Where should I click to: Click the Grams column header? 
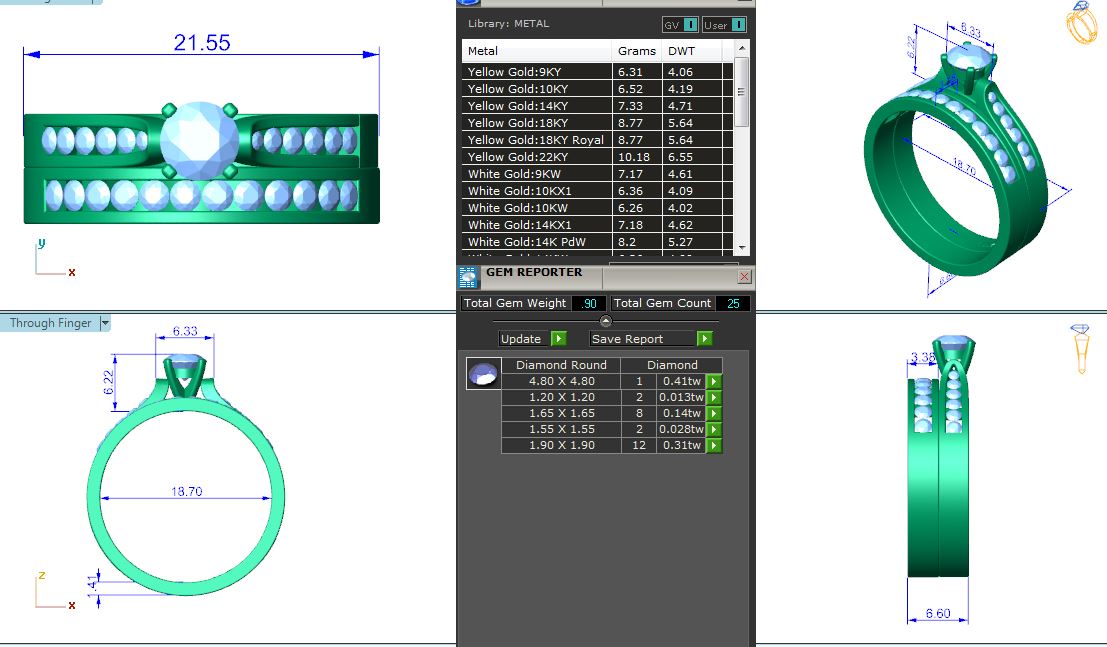(637, 51)
